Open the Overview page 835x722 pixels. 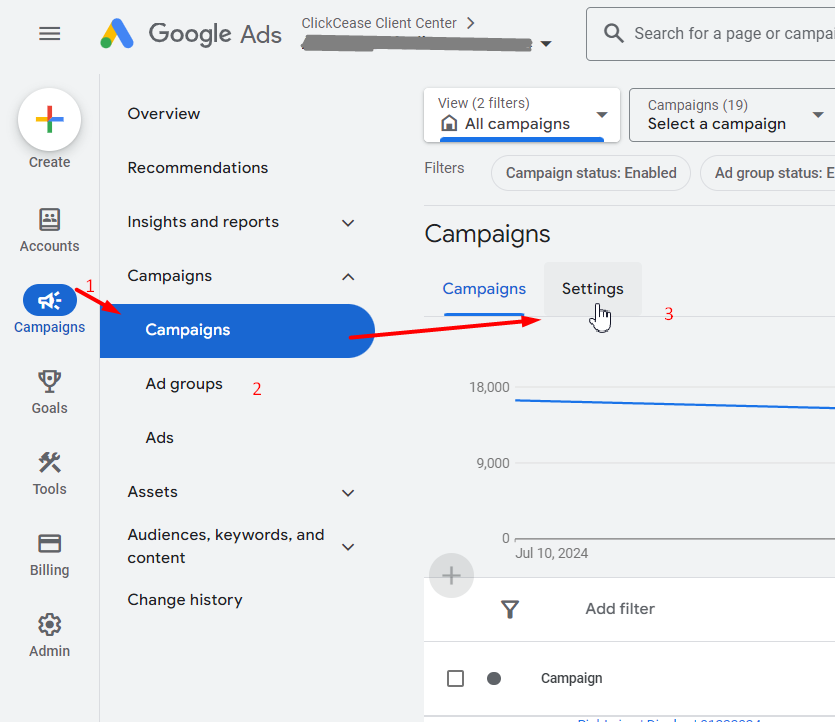(x=164, y=114)
